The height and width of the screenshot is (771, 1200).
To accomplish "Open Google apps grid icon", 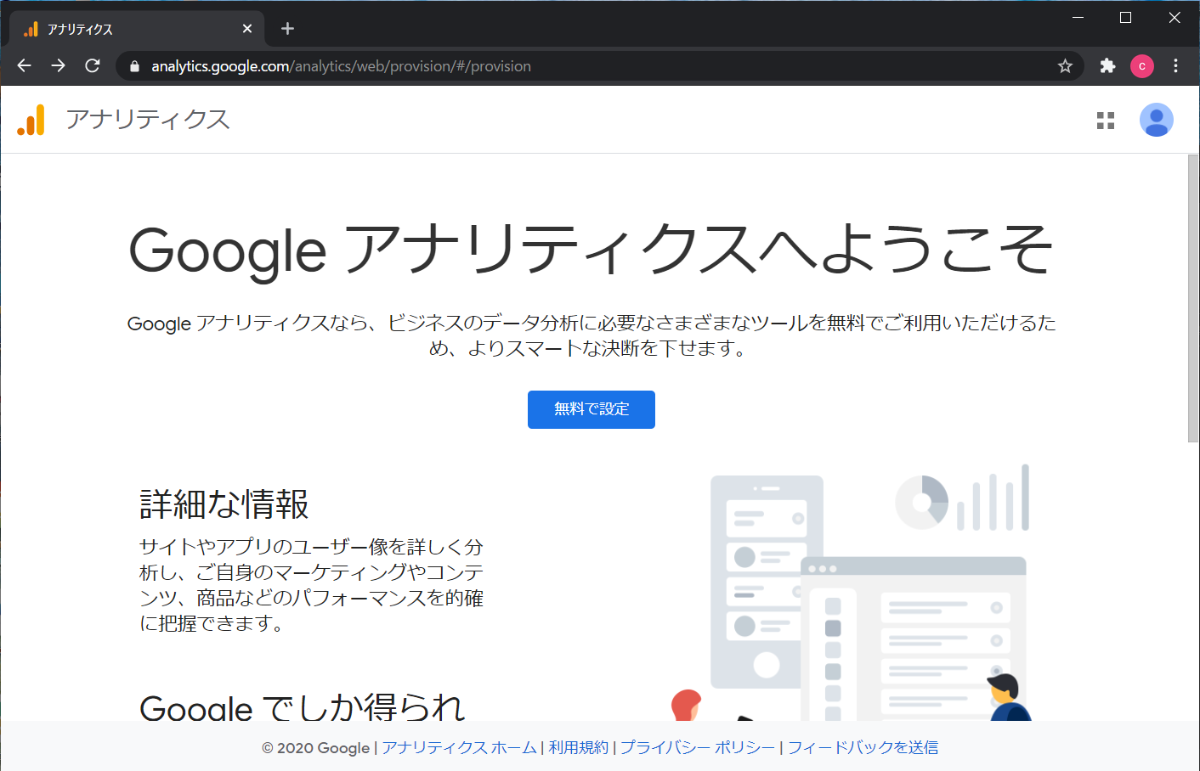I will (1105, 120).
